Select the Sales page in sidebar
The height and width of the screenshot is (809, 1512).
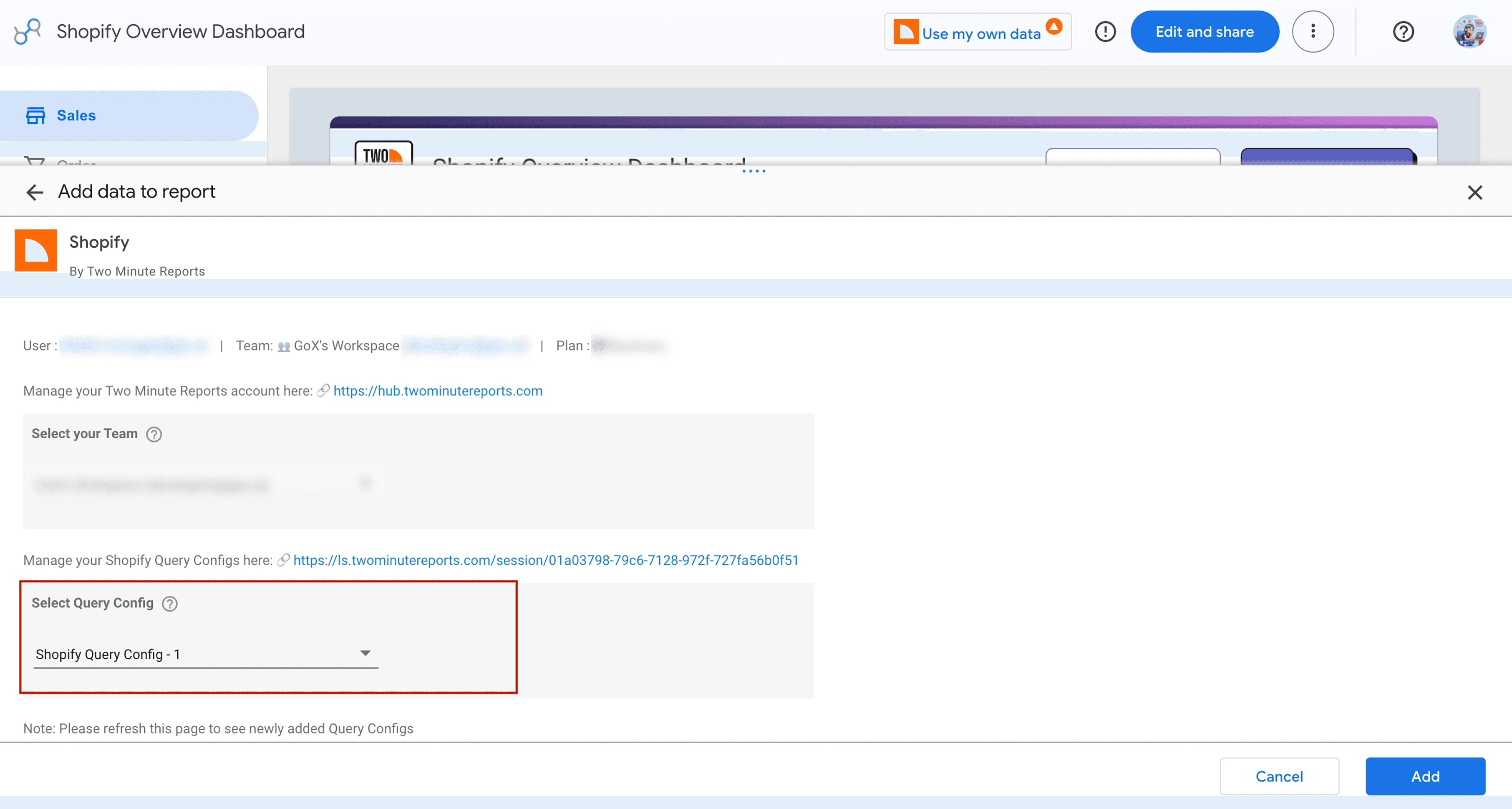[x=129, y=116]
